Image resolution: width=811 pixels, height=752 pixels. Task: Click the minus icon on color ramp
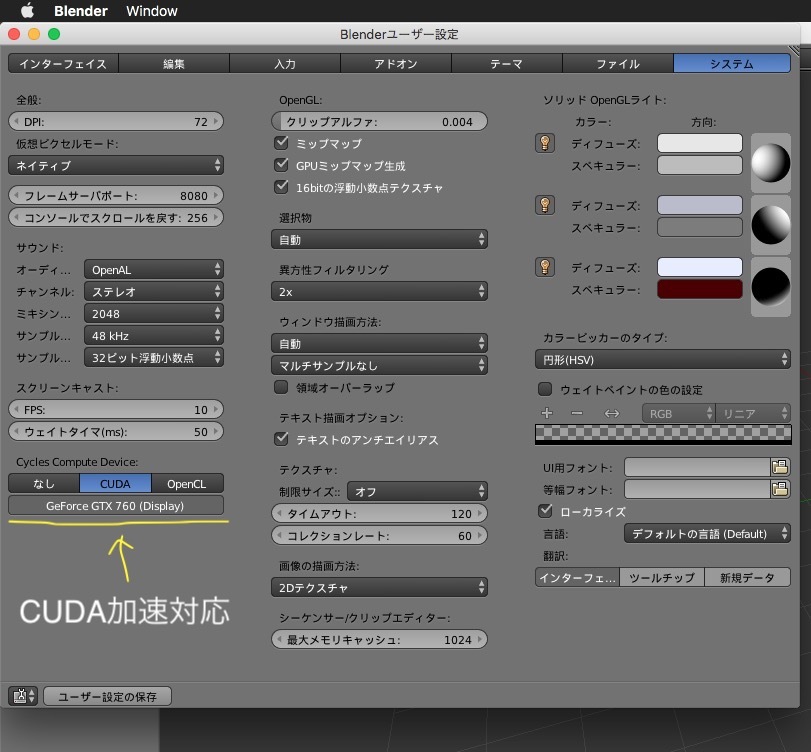pyautogui.click(x=577, y=413)
